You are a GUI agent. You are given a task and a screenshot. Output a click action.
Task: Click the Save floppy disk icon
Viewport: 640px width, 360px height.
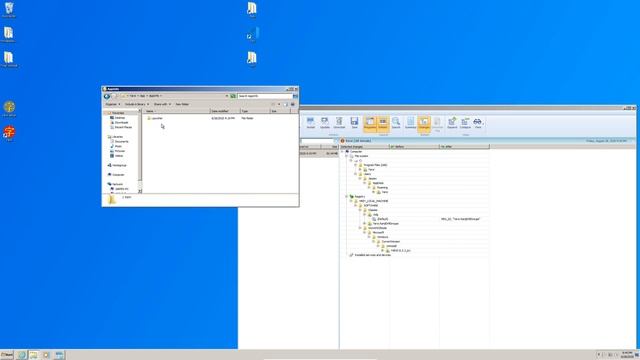[x=354, y=123]
